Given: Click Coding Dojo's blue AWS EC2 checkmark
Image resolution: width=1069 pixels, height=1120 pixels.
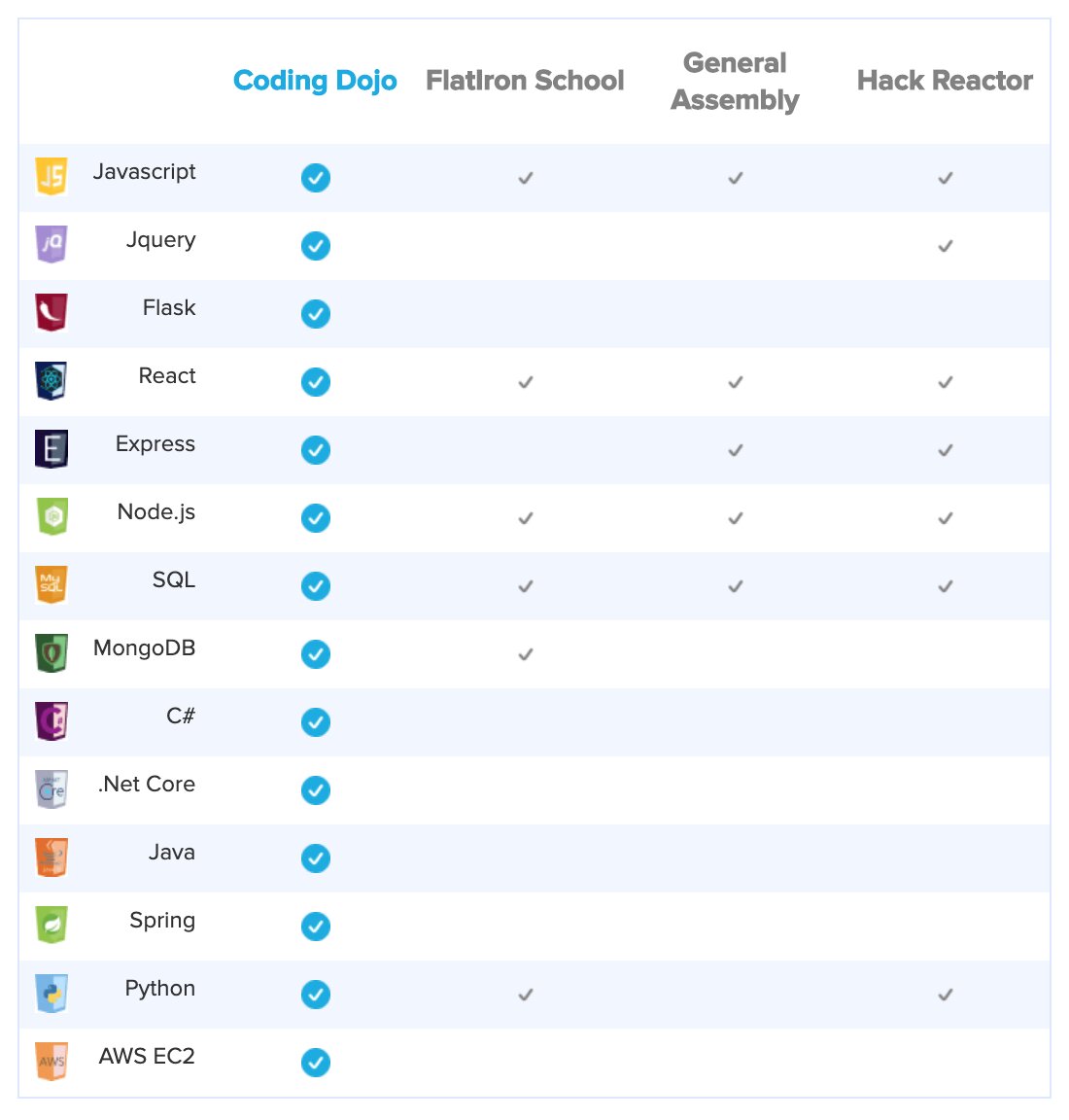Looking at the screenshot, I should 315,1063.
